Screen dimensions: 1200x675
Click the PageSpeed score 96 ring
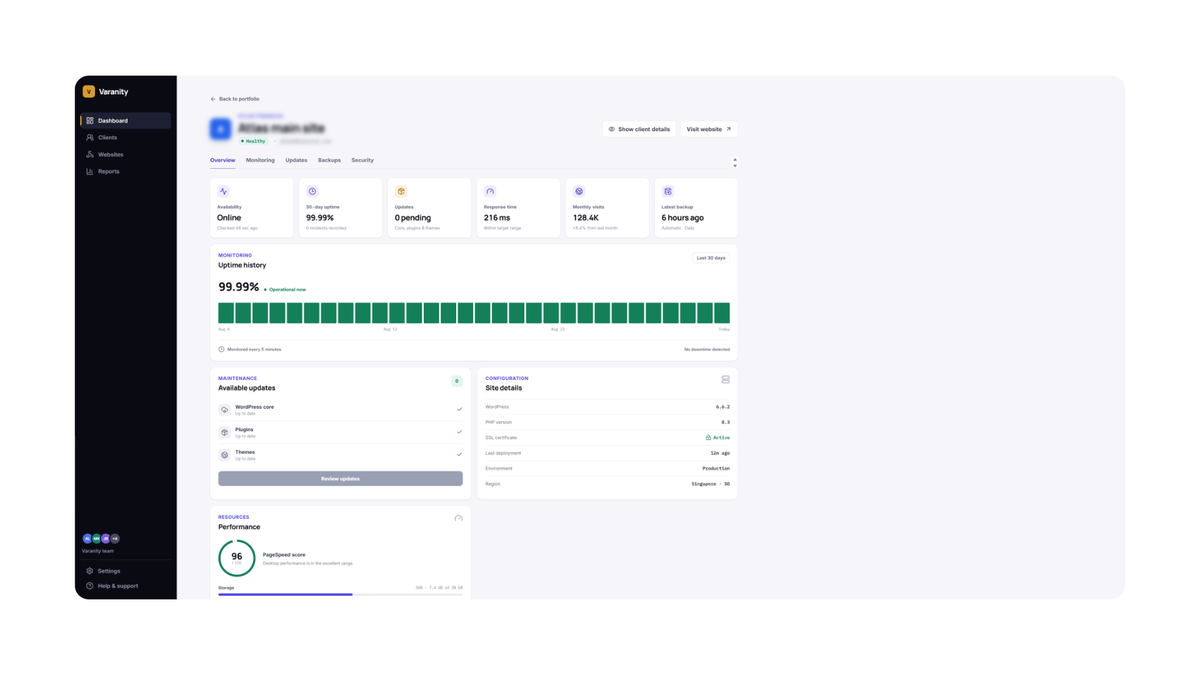[237, 558]
